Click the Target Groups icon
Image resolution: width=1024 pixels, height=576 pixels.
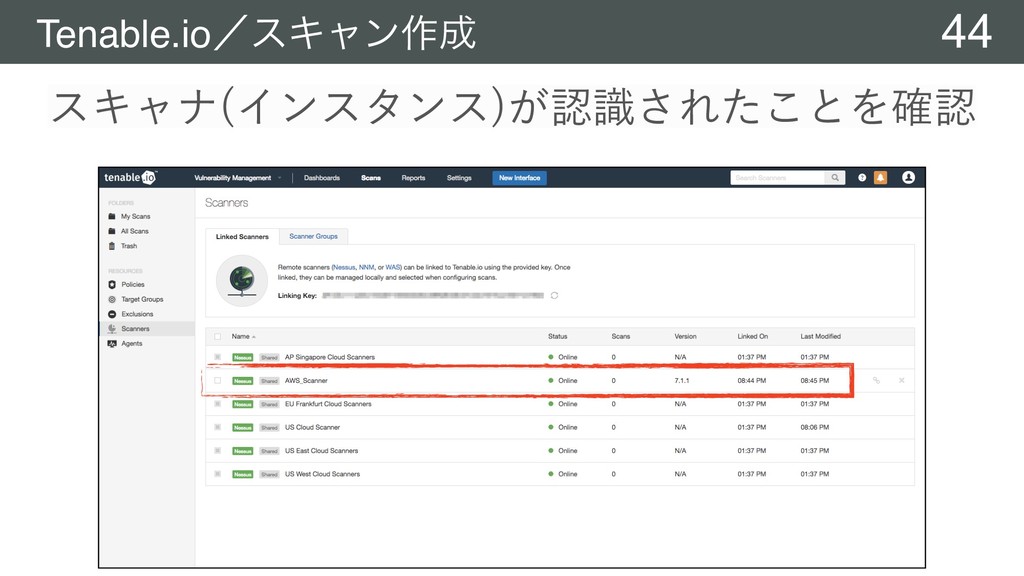(x=112, y=299)
